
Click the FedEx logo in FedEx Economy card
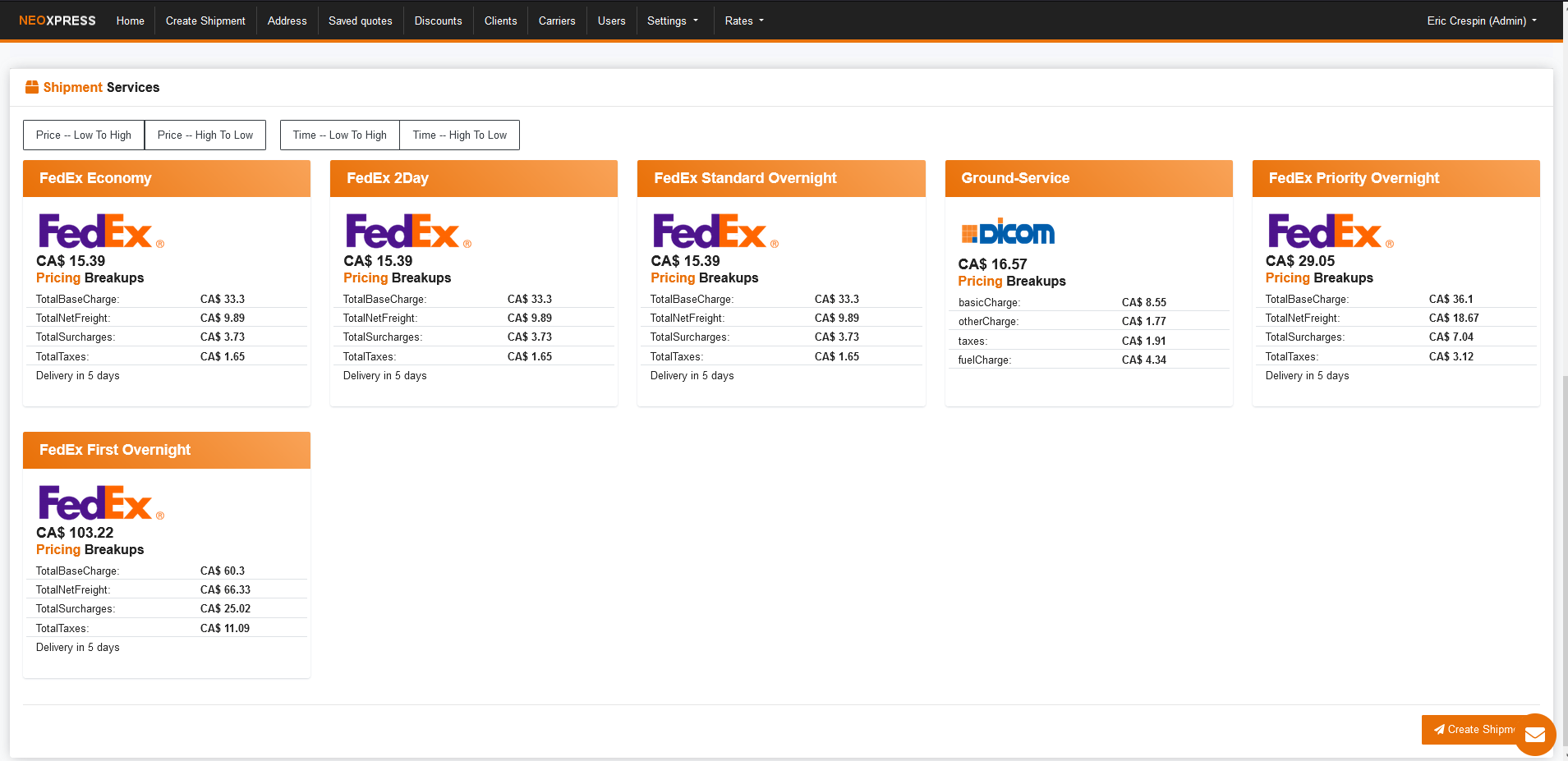[x=100, y=231]
